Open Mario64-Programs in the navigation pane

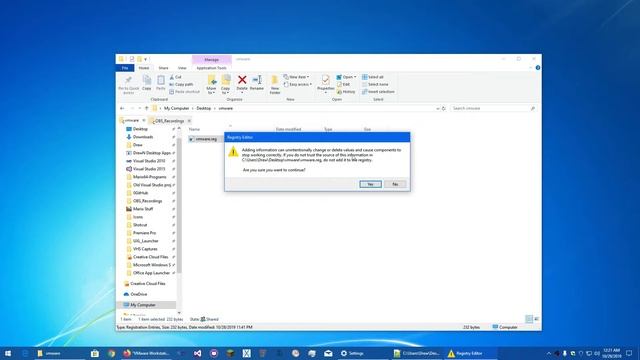[149, 177]
